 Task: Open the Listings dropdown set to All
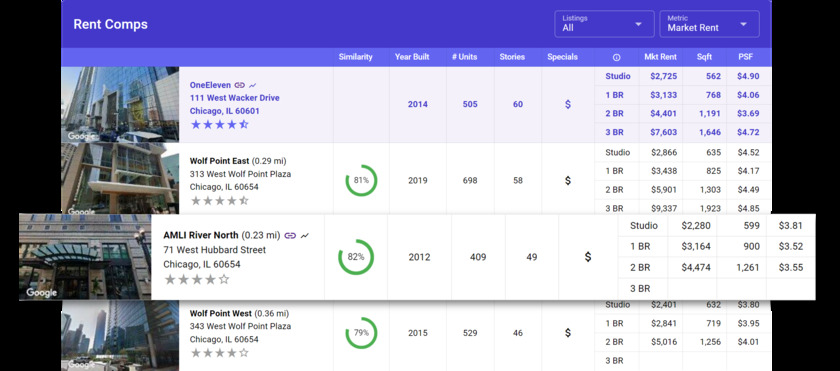pos(604,24)
